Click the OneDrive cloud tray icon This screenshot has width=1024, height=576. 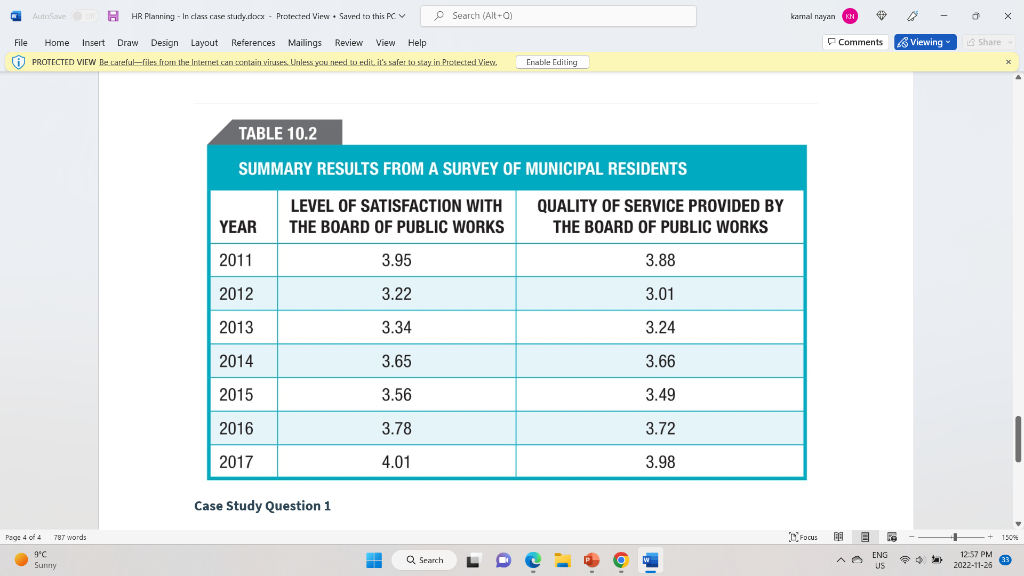[x=857, y=560]
